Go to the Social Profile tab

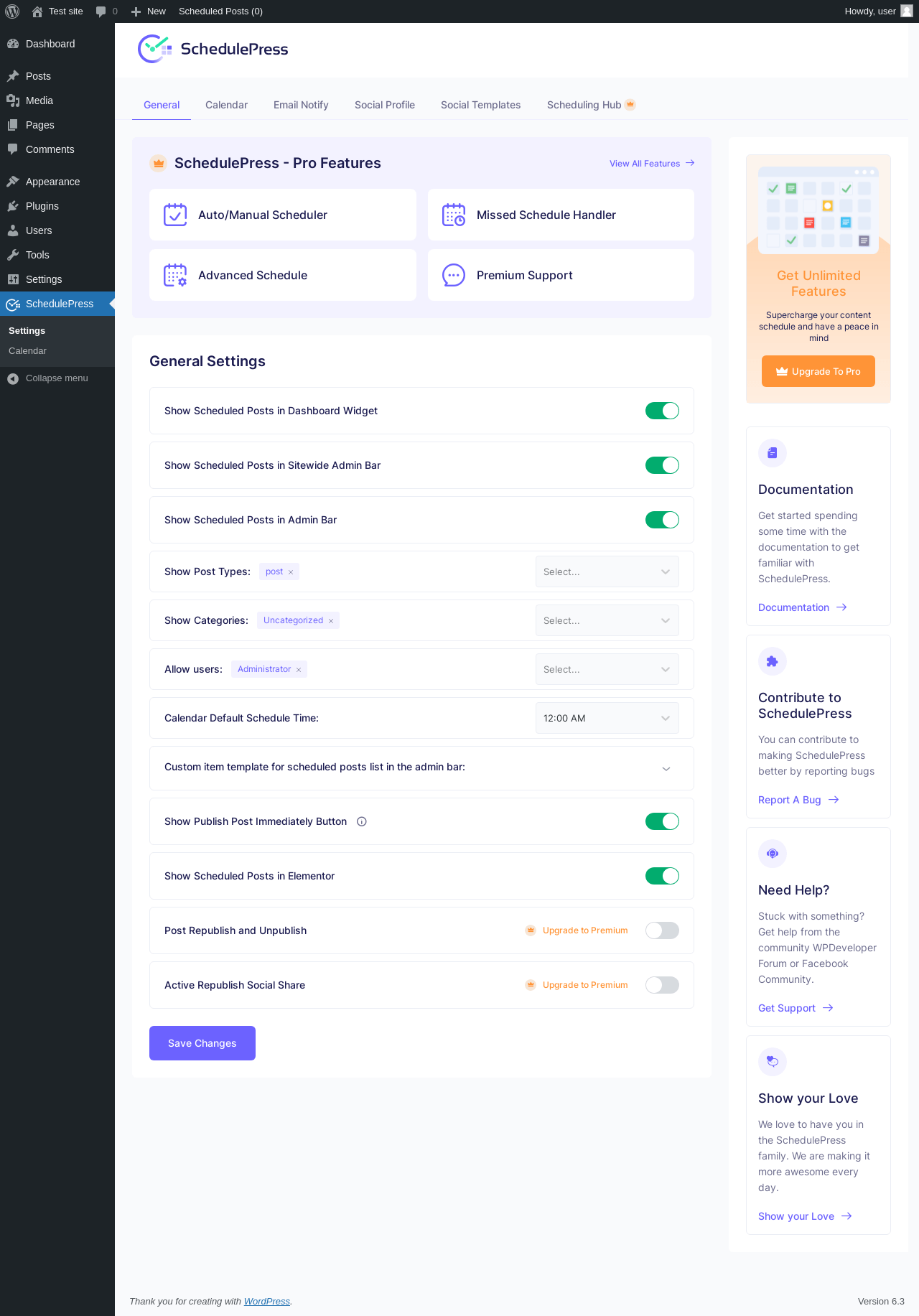[x=385, y=105]
